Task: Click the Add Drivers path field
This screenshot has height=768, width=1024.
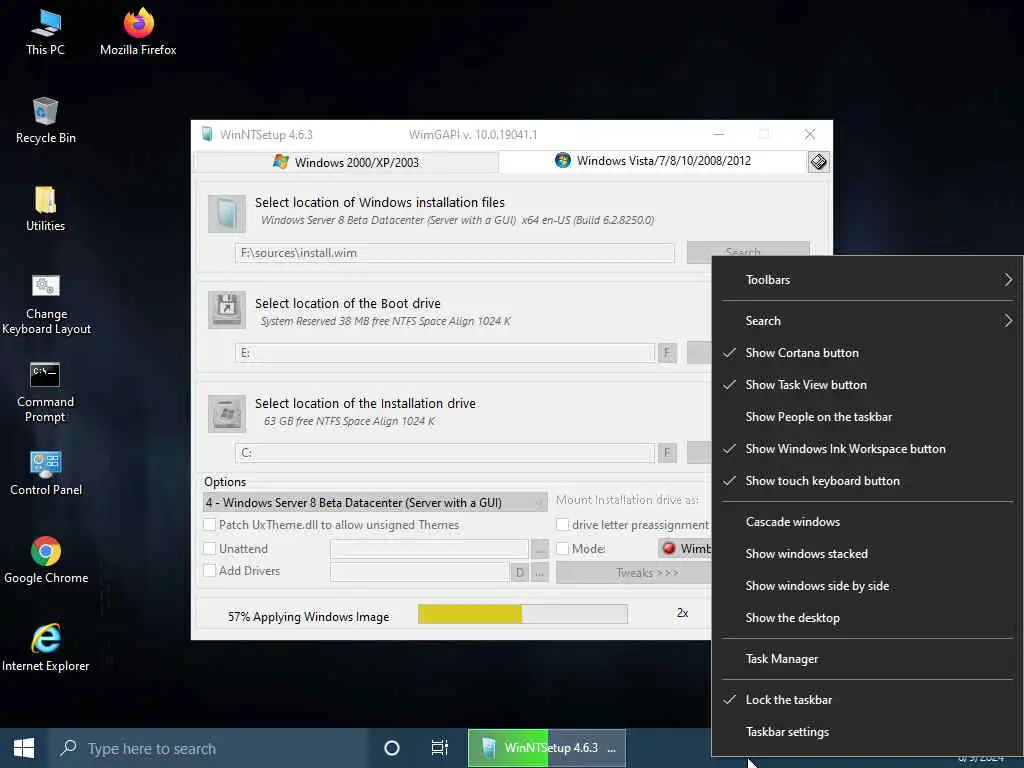Action: click(x=419, y=573)
